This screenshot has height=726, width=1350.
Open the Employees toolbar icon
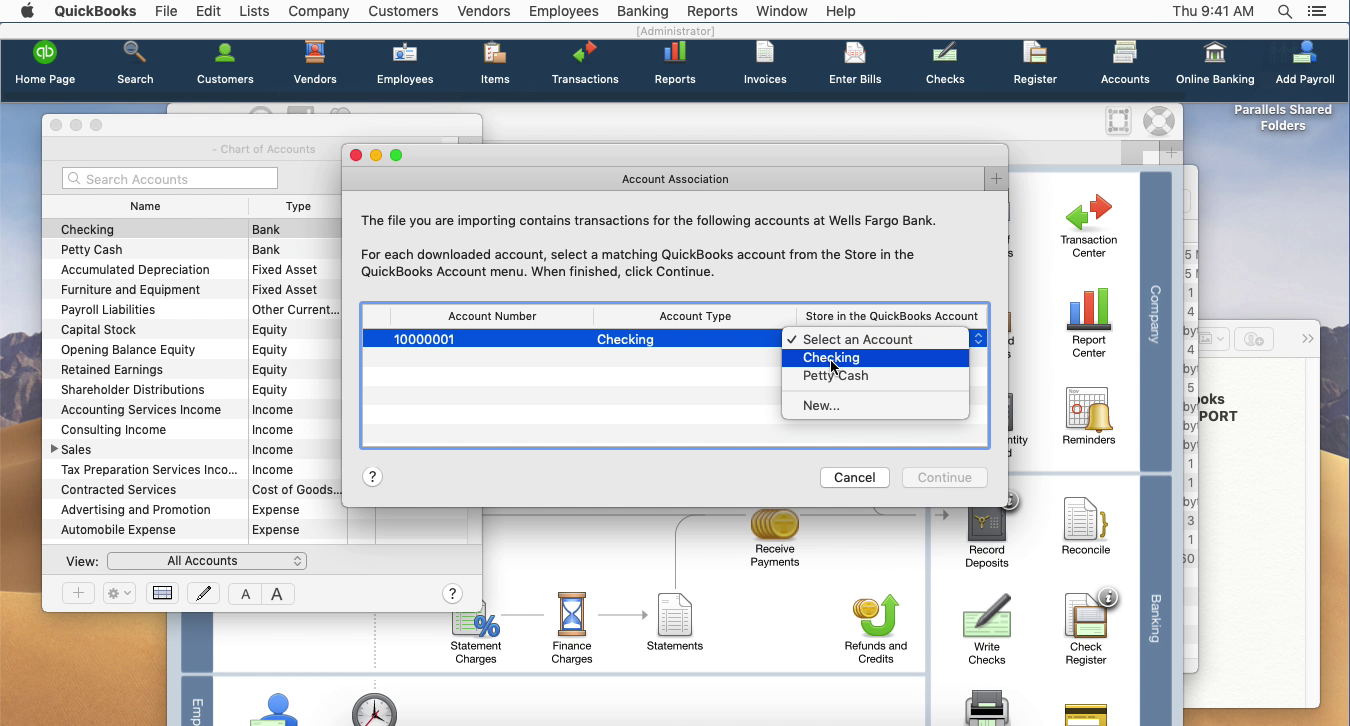405,63
